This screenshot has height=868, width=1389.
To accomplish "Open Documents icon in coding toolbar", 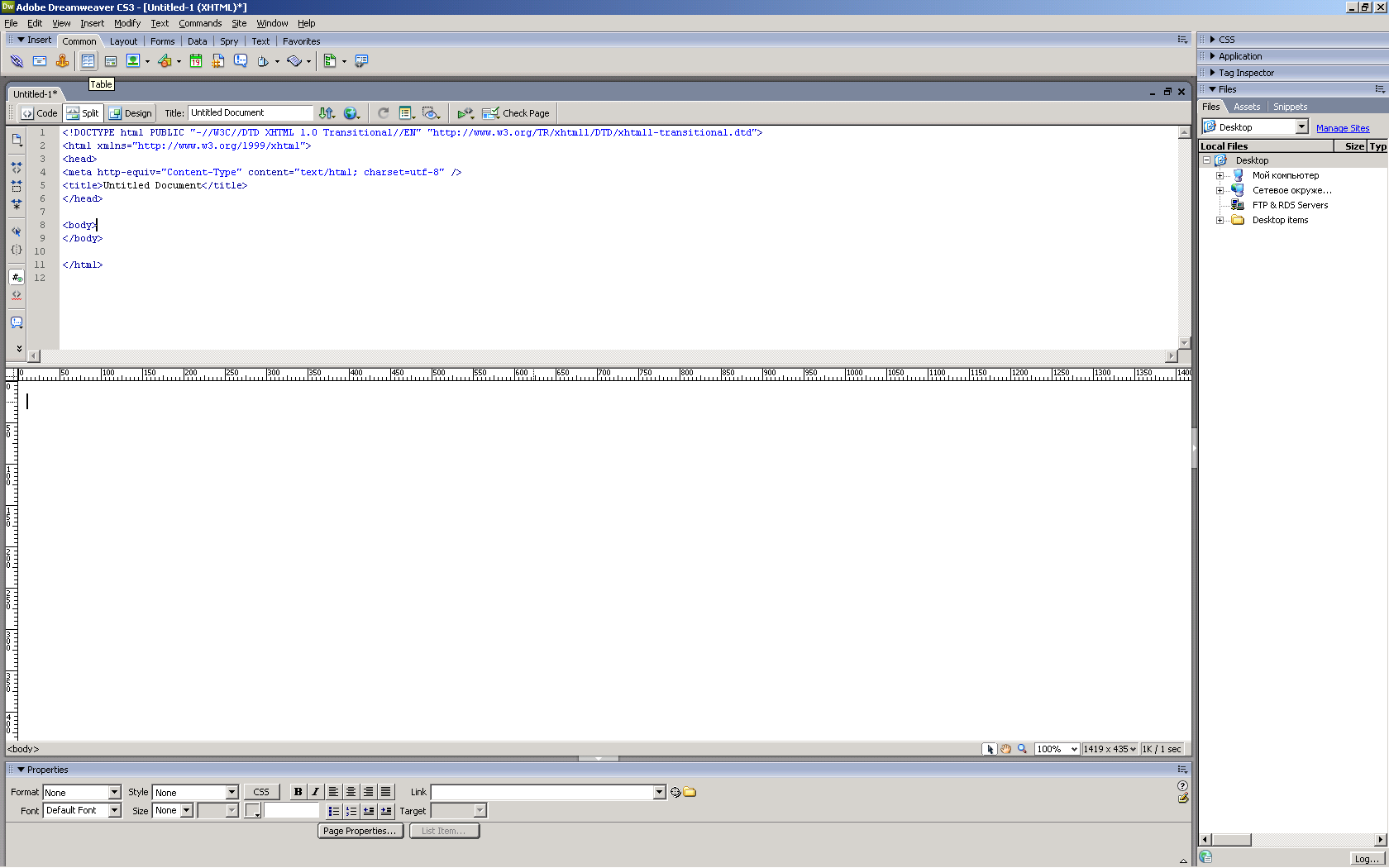I will (17, 140).
